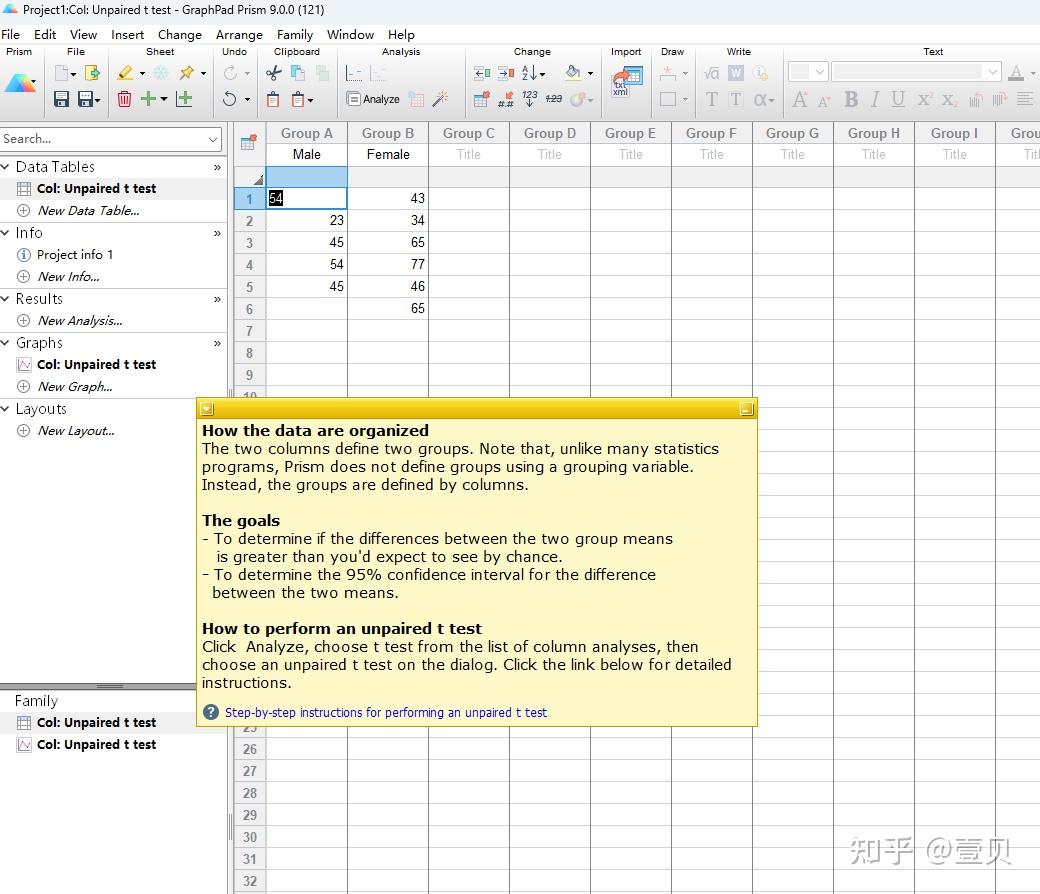Click the struck-through 123 icon

click(554, 99)
